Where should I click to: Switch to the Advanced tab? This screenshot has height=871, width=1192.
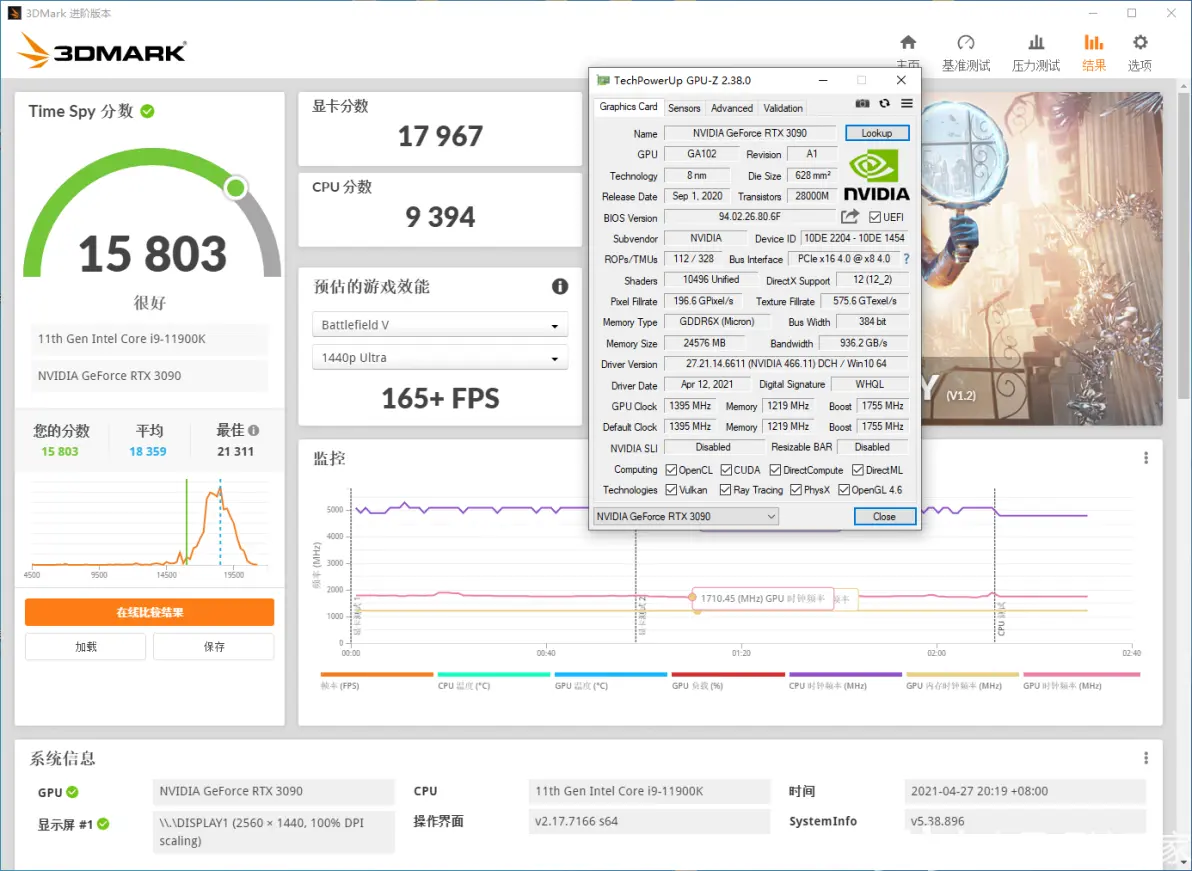731,109
